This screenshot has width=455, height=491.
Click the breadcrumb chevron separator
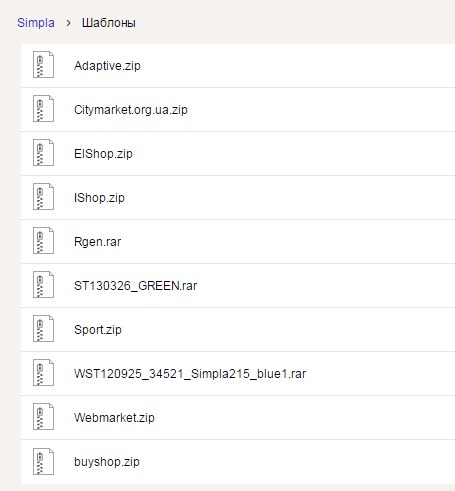click(x=68, y=23)
